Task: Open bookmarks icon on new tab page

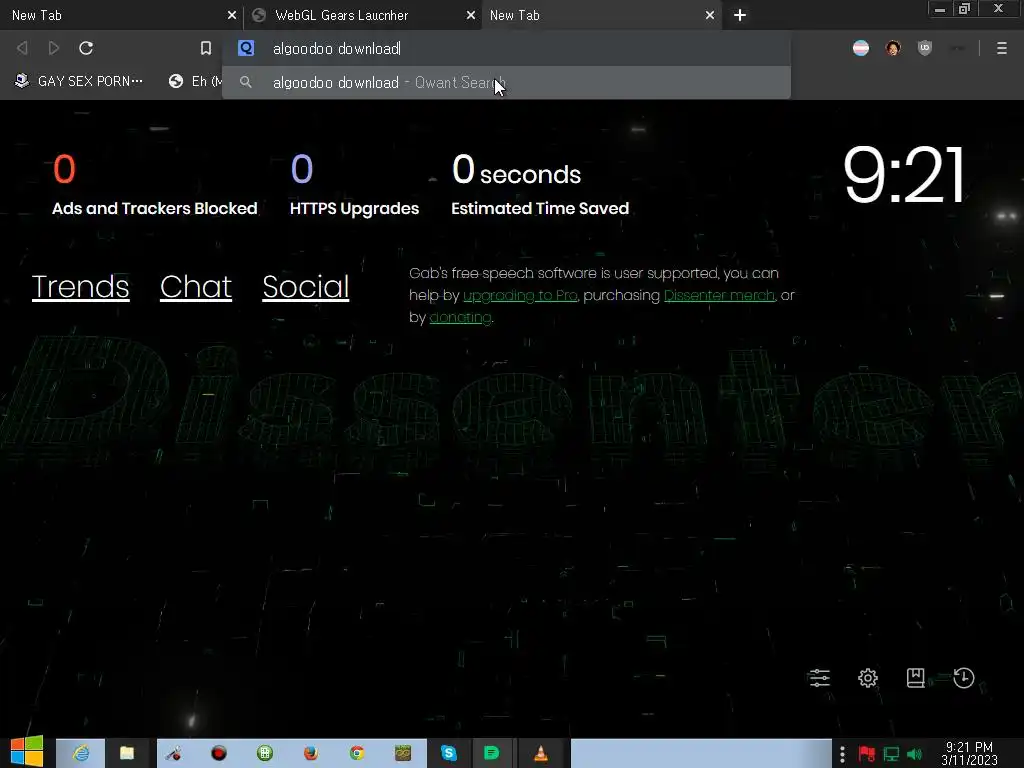Action: 916,678
